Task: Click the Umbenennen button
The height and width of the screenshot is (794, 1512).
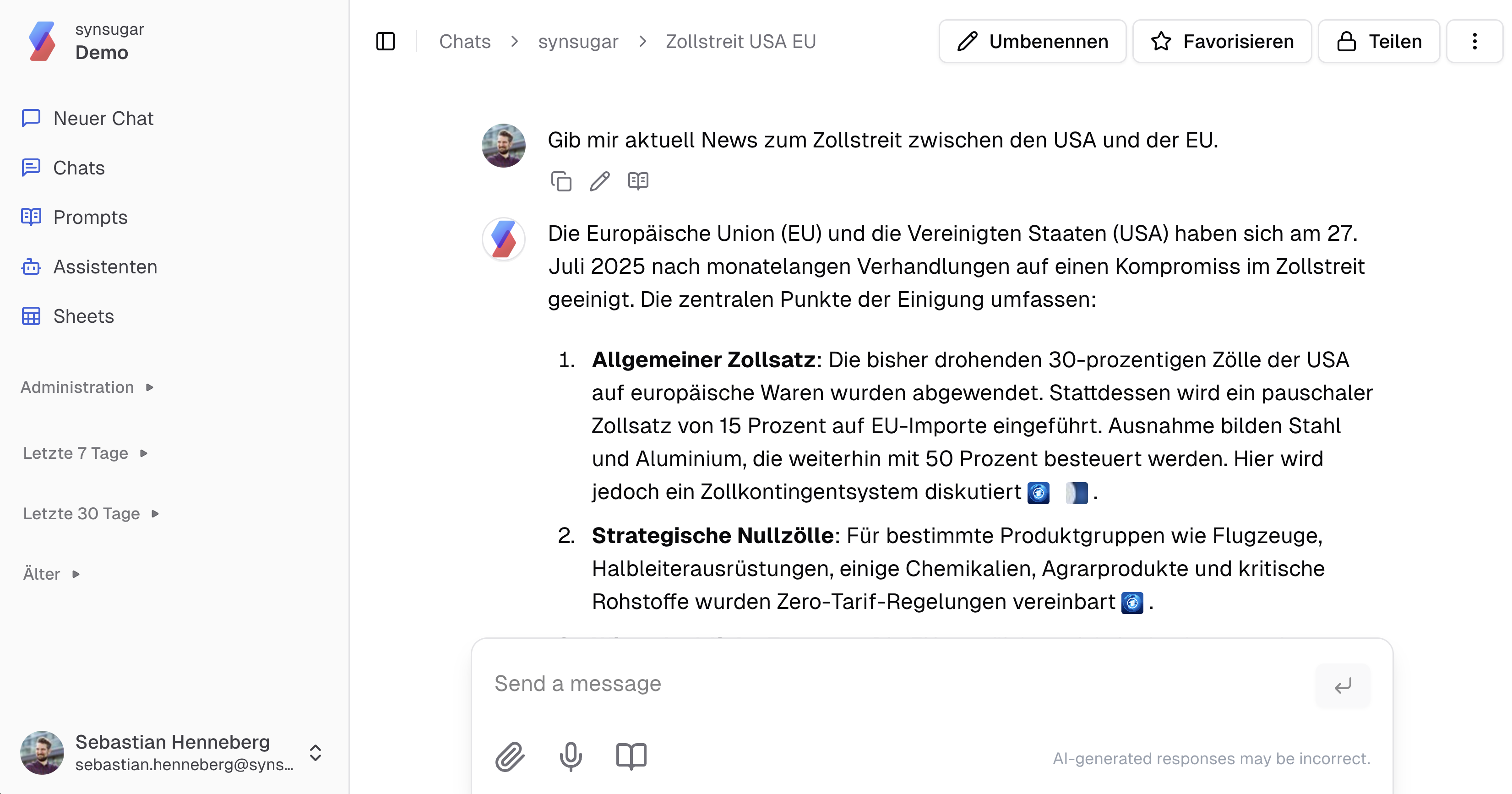Action: point(1032,41)
